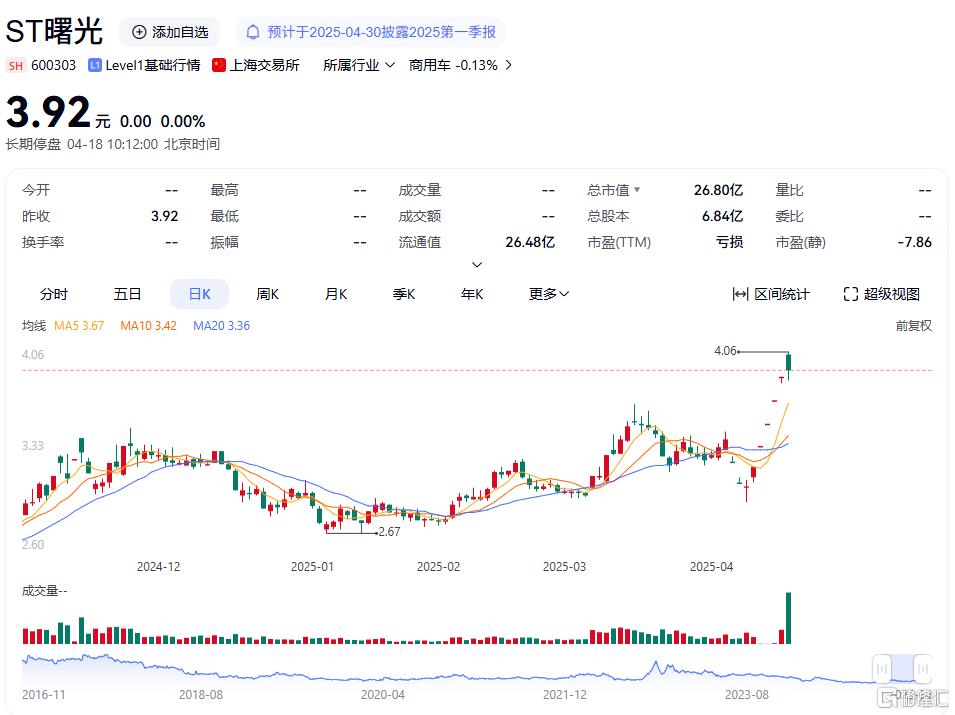955x715 pixels.
Task: Click the 2.67 low price marker
Action: click(x=389, y=532)
